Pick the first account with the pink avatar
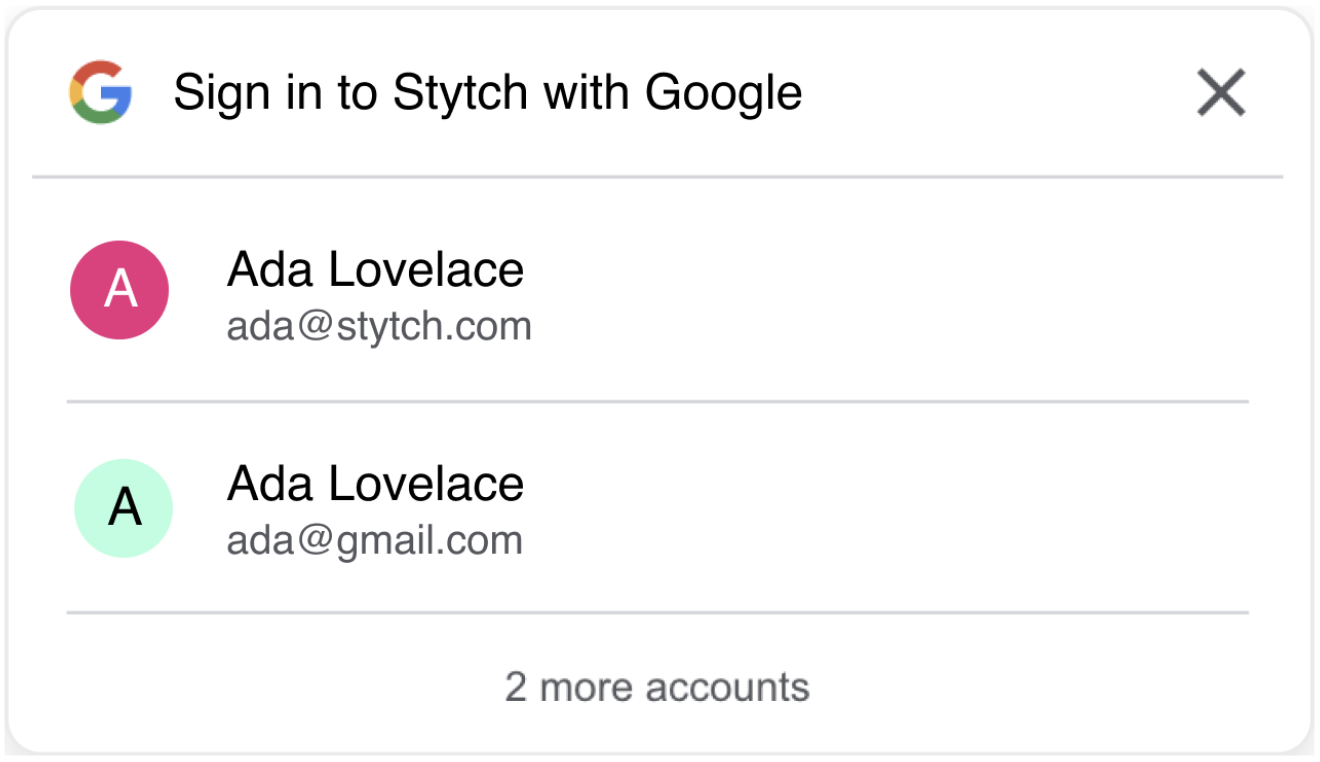 (x=658, y=290)
